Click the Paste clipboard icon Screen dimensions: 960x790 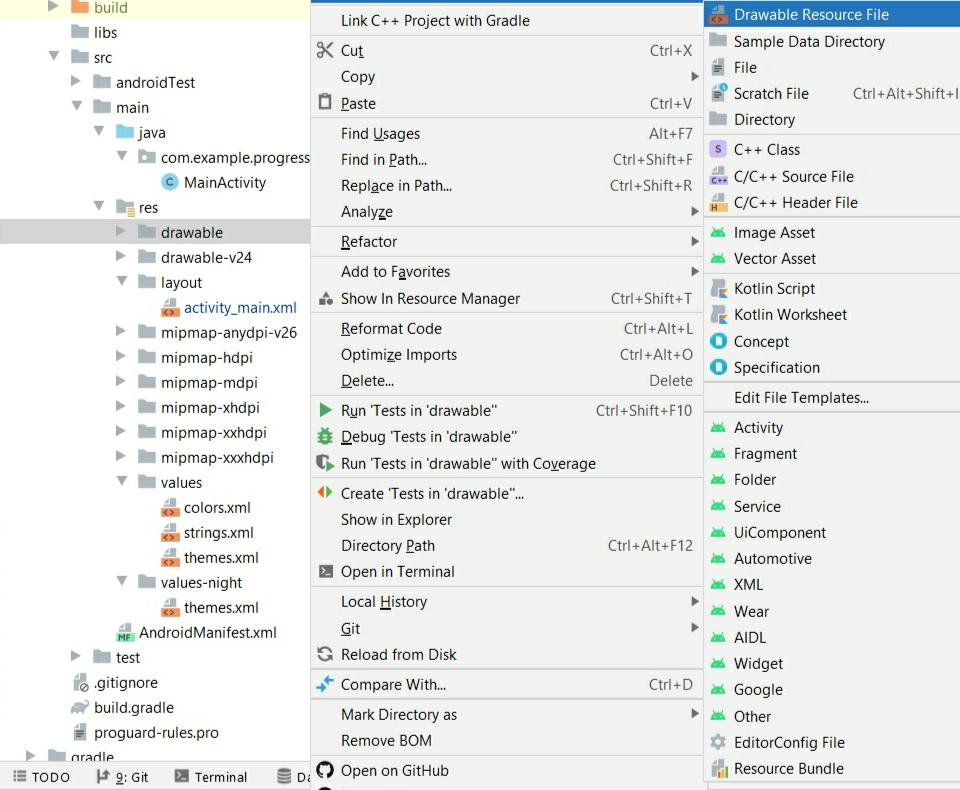[325, 102]
